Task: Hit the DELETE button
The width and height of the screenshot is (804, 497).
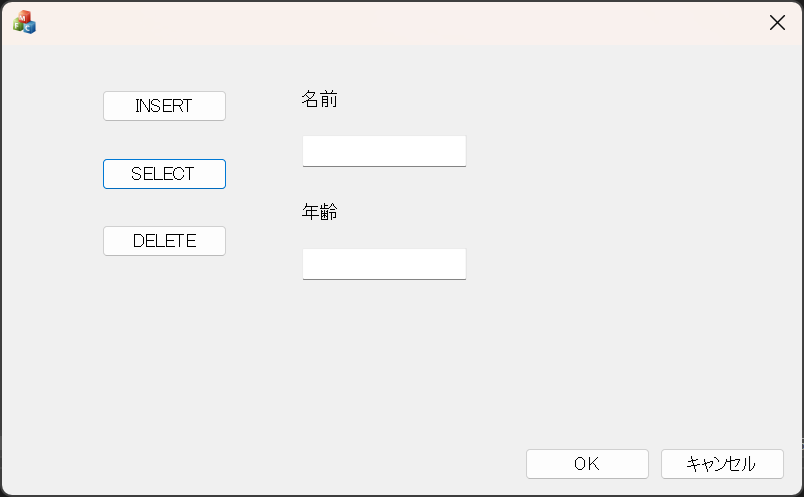Action: pos(164,241)
